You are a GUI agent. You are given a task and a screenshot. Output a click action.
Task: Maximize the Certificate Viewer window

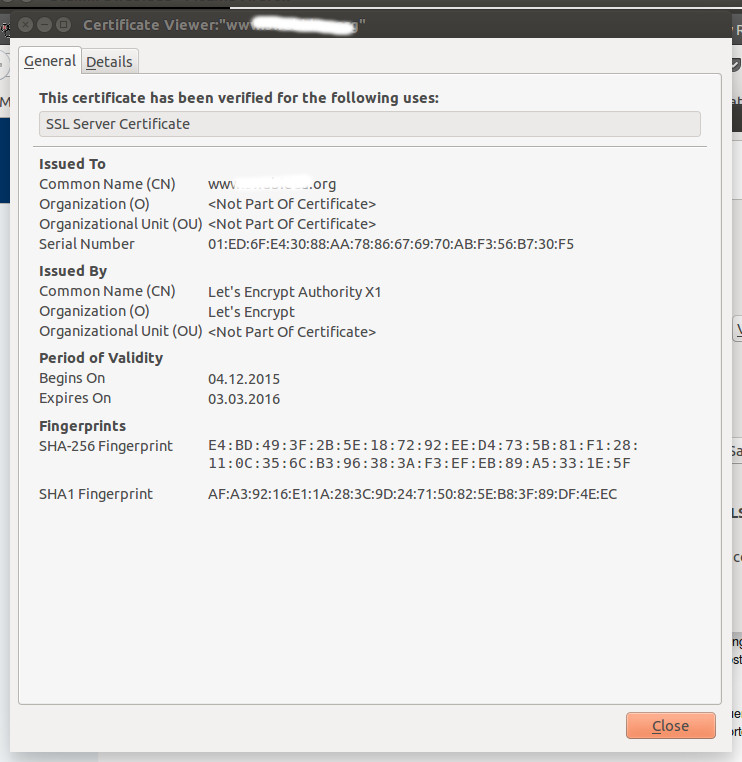pyautogui.click(x=64, y=24)
